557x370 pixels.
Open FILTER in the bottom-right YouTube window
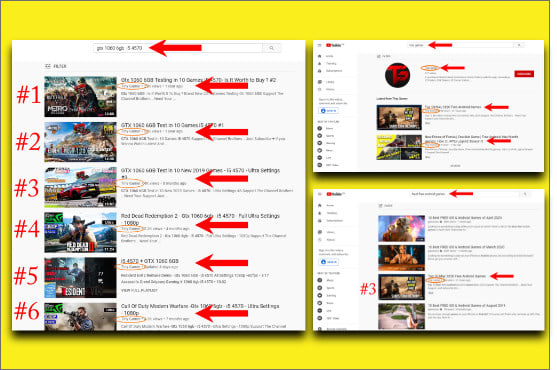(386, 206)
